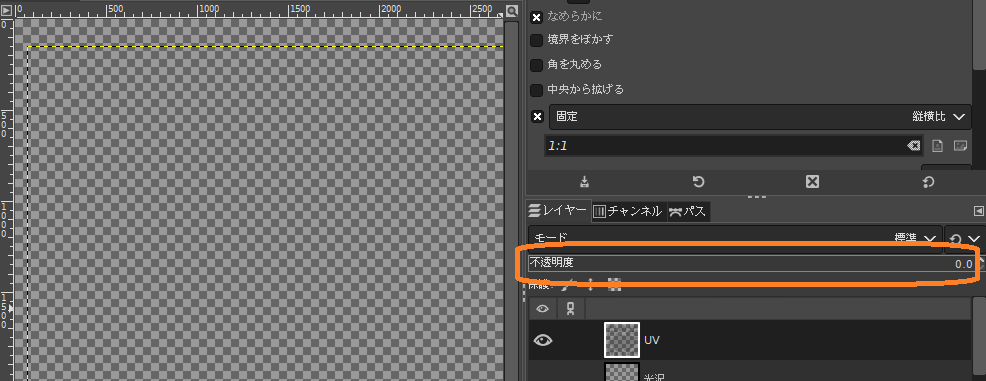This screenshot has width=986, height=381.
Task: Select the UV layer name
Action: pyautogui.click(x=651, y=340)
